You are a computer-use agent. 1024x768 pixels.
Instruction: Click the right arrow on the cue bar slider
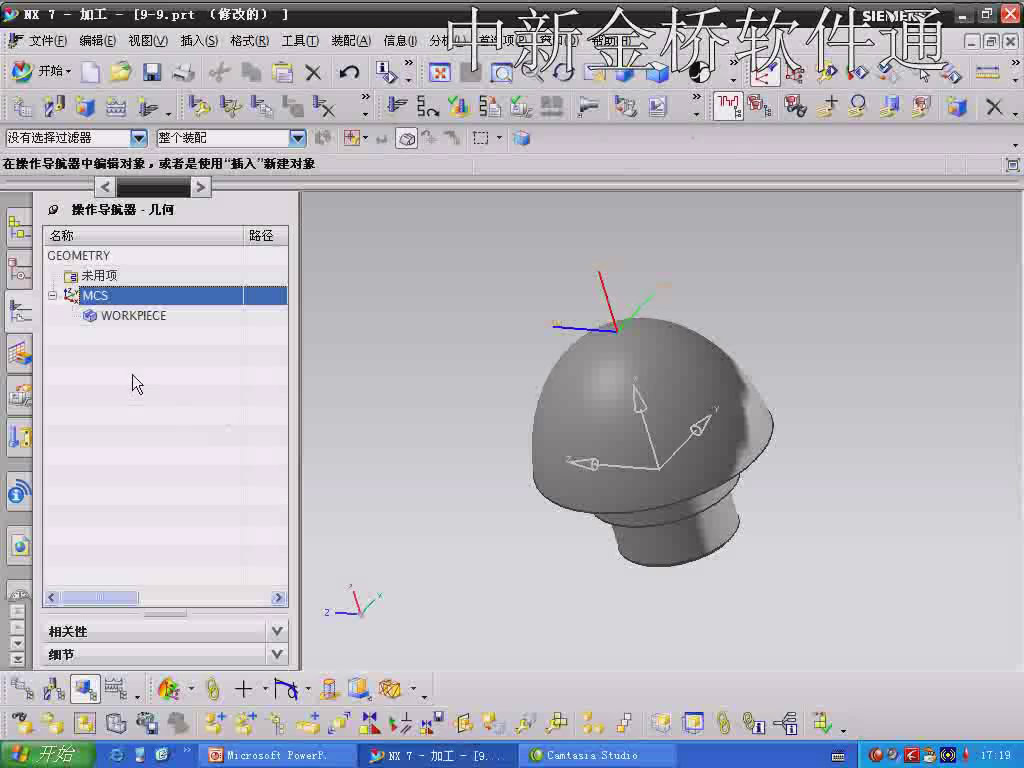200,187
